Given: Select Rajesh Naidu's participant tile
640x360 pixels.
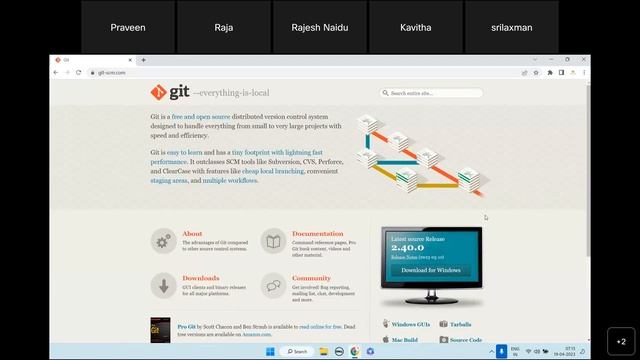Looking at the screenshot, I should pos(320,27).
